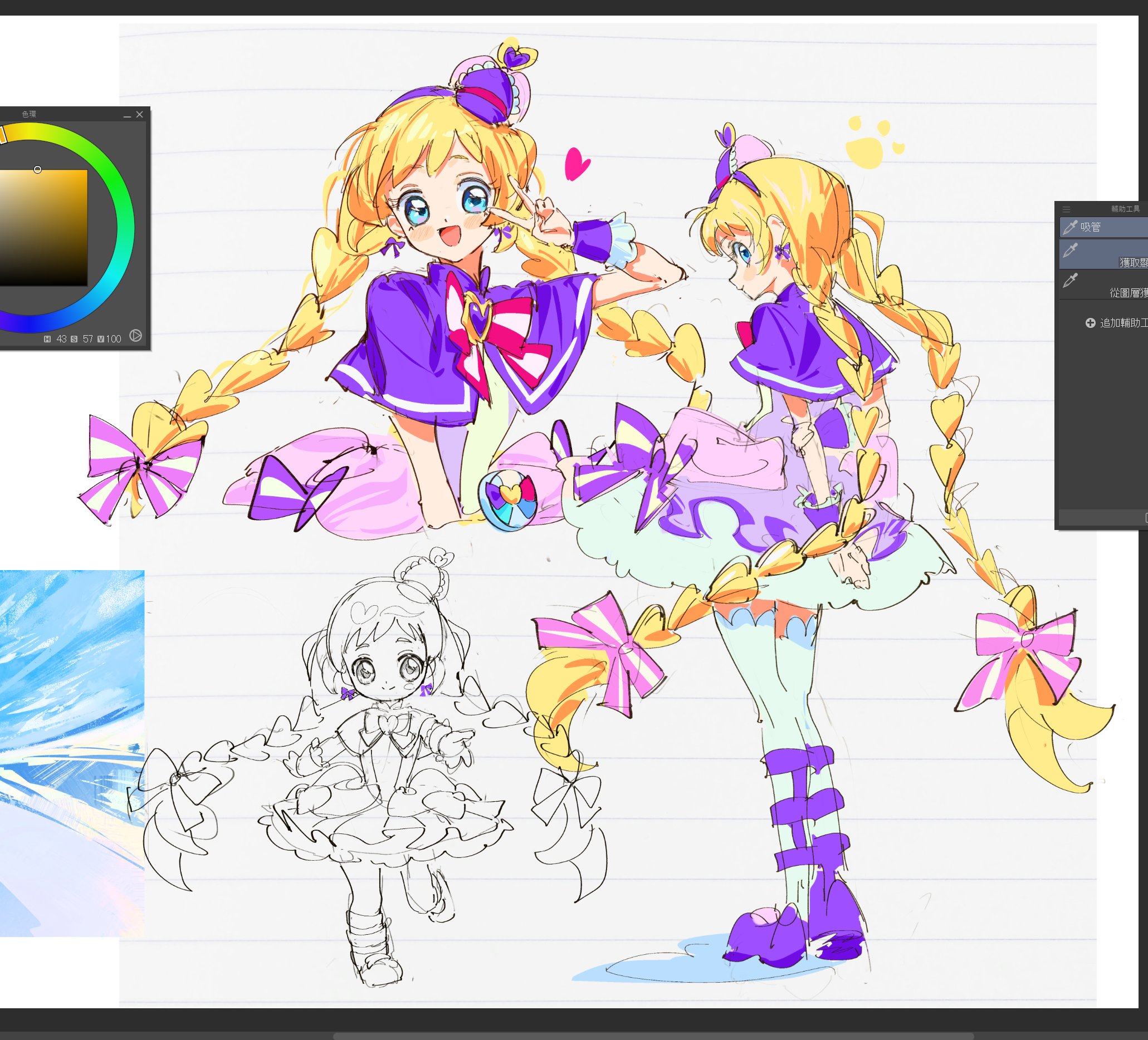Click the H label in color wheel readout

pyautogui.click(x=47, y=339)
